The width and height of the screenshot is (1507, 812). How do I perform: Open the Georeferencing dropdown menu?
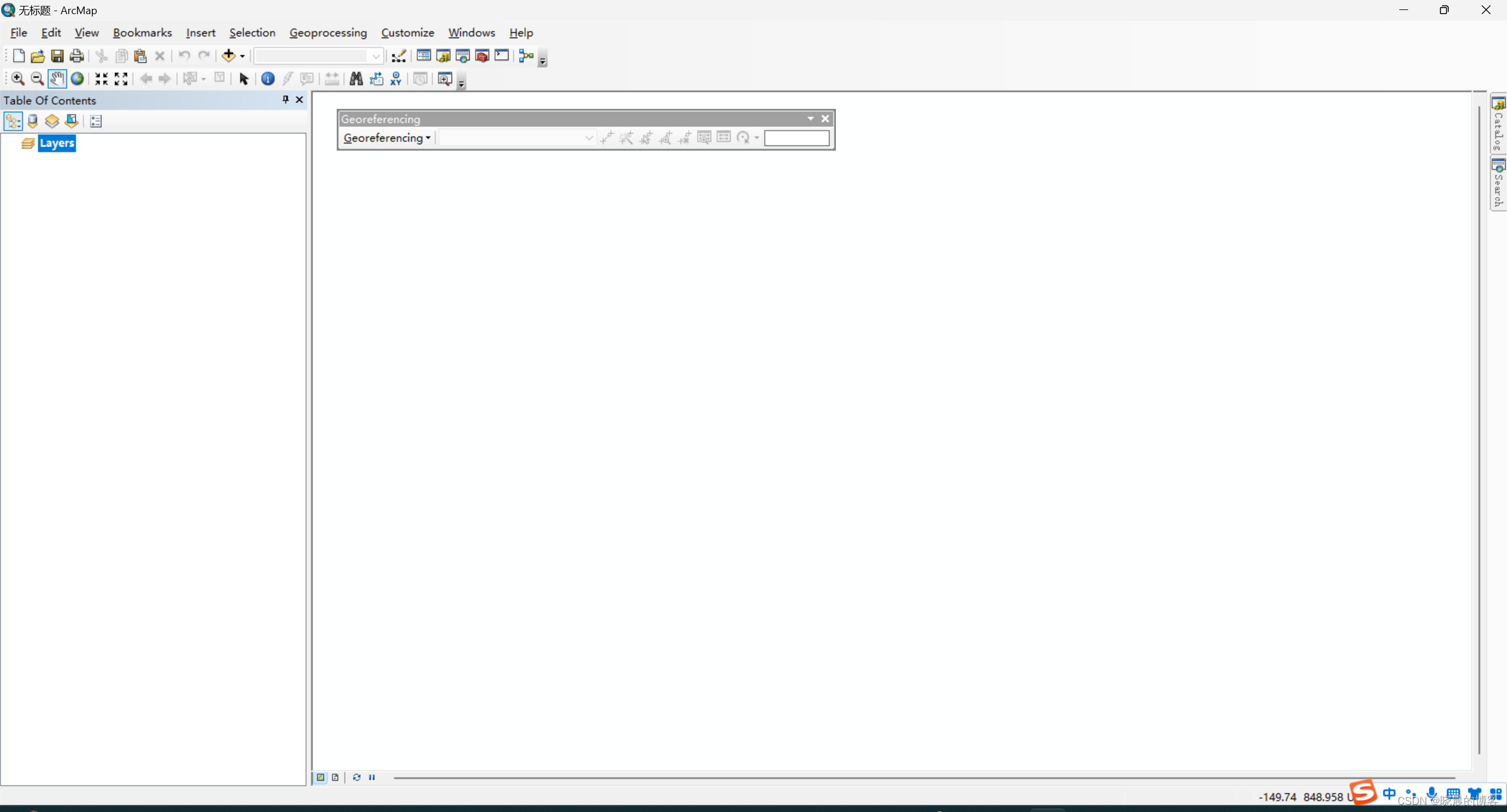click(x=387, y=138)
